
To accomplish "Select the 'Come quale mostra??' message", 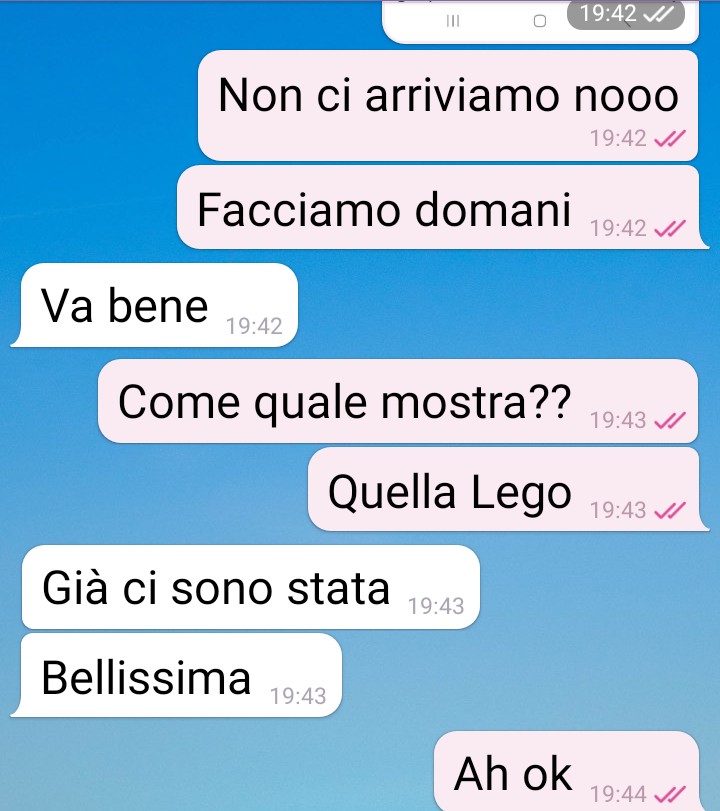I will (398, 401).
